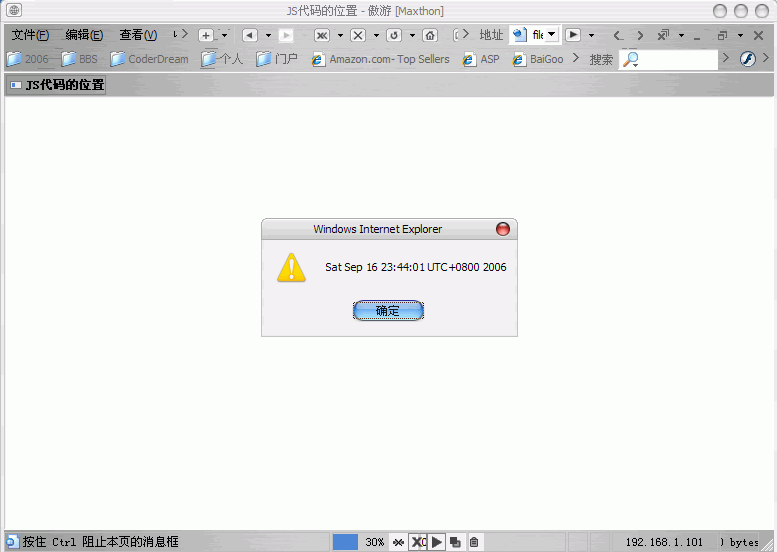
Task: Click the close-tab window icon
Action: click(663, 35)
